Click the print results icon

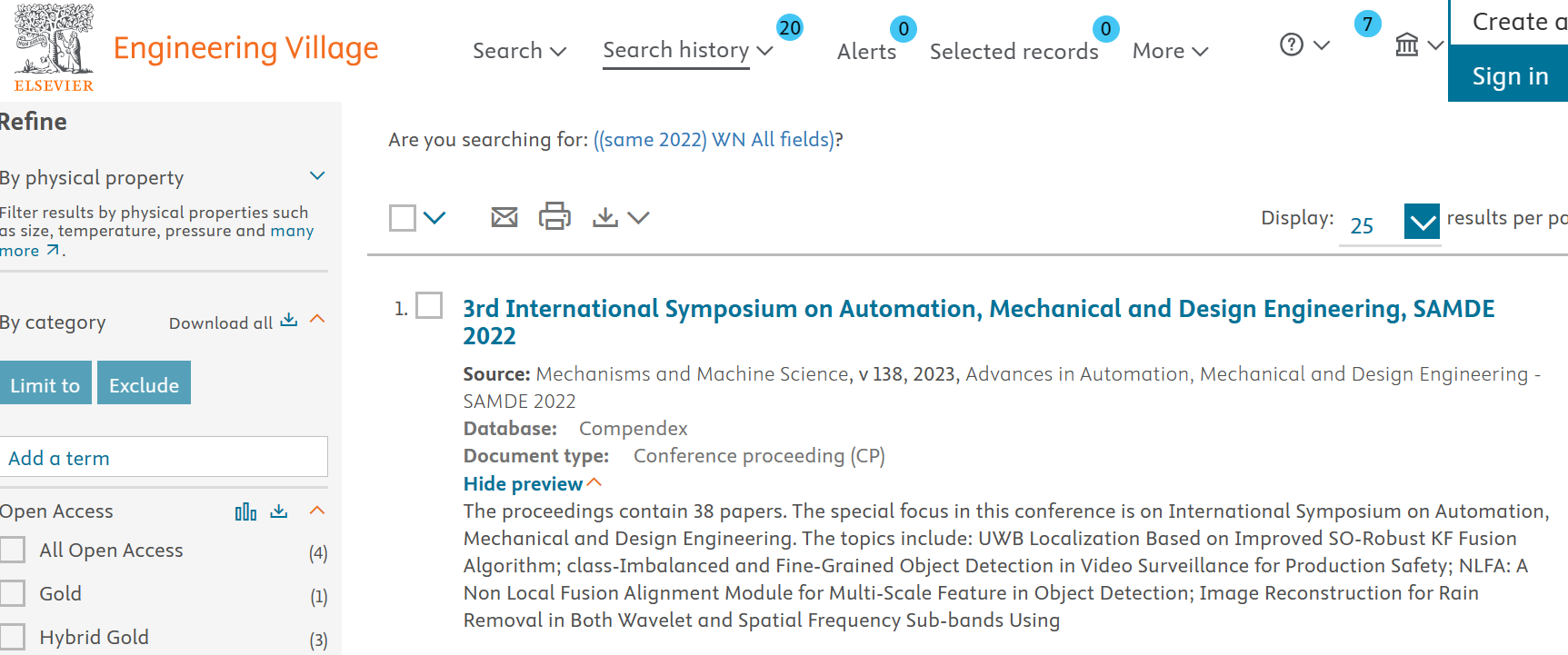[x=554, y=217]
